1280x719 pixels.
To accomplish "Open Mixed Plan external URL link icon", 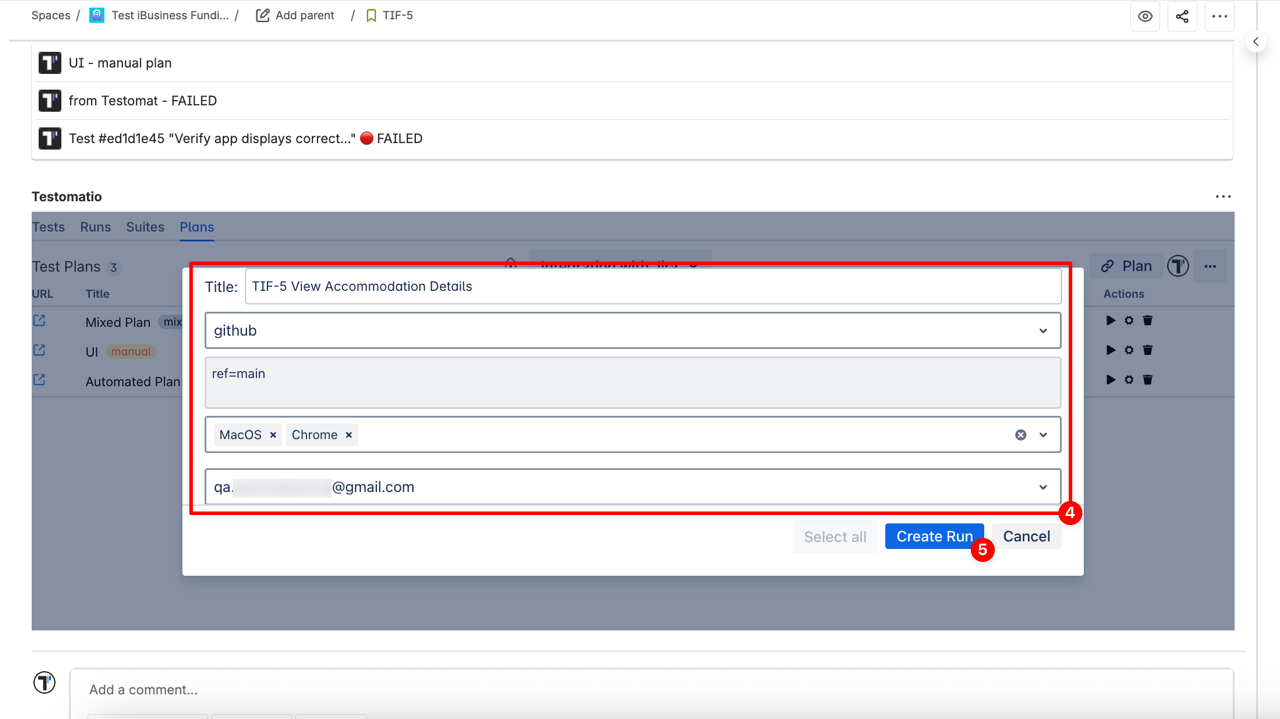I will (x=40, y=321).
